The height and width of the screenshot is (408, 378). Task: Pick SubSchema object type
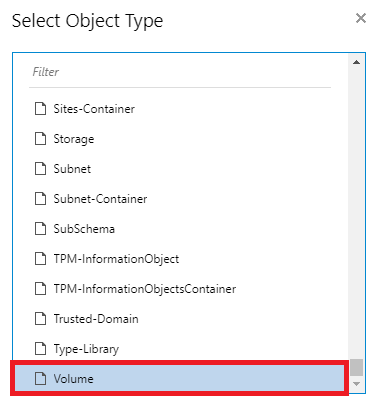coord(180,229)
